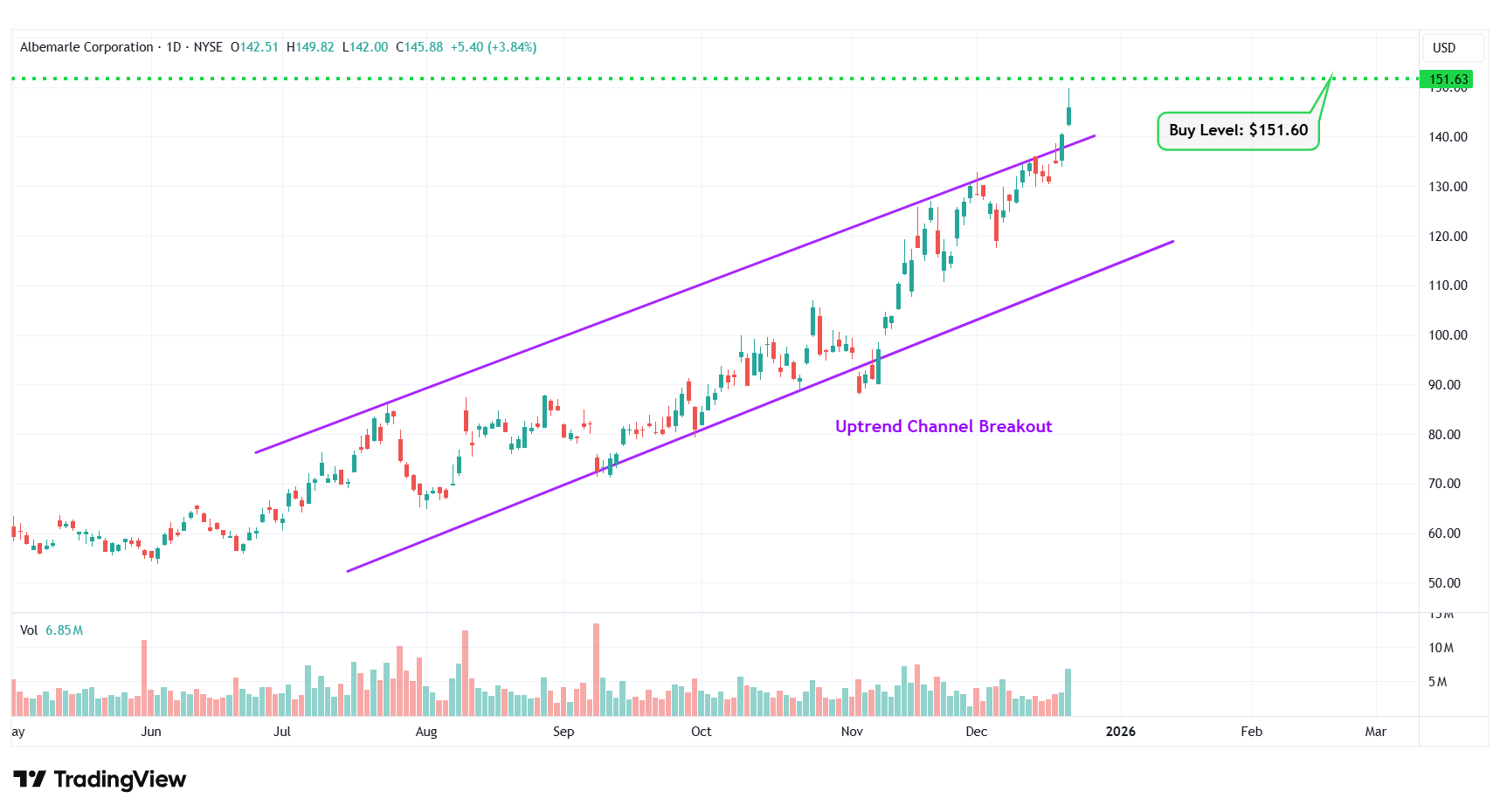
Task: Select the green 151.63 price label
Action: 1448,79
